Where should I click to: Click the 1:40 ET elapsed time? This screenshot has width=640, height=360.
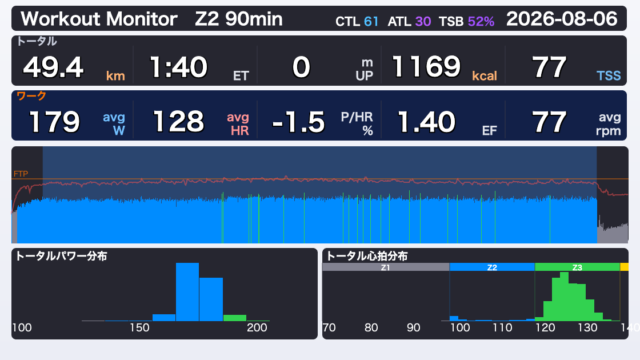point(199,67)
